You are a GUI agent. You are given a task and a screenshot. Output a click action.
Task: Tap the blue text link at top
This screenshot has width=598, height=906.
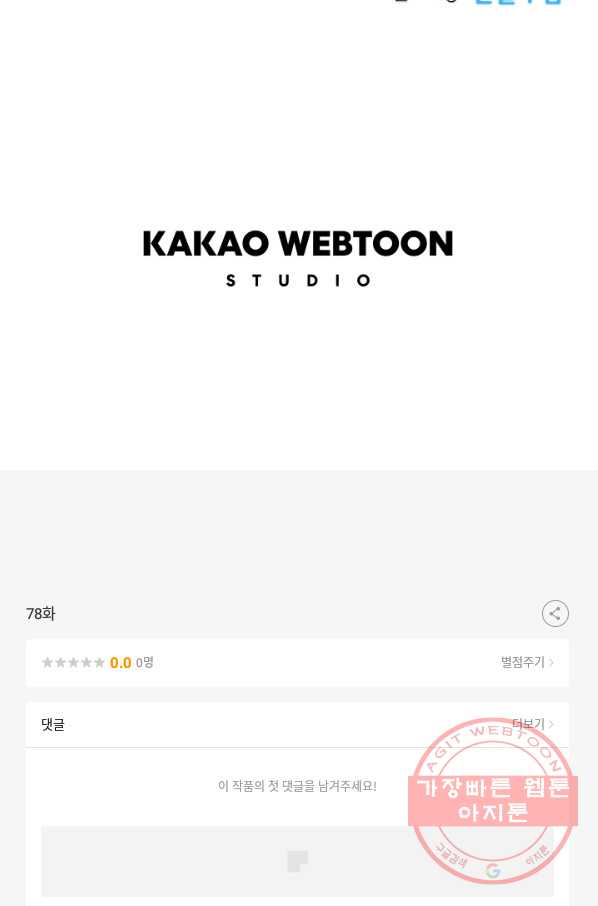coord(518,2)
